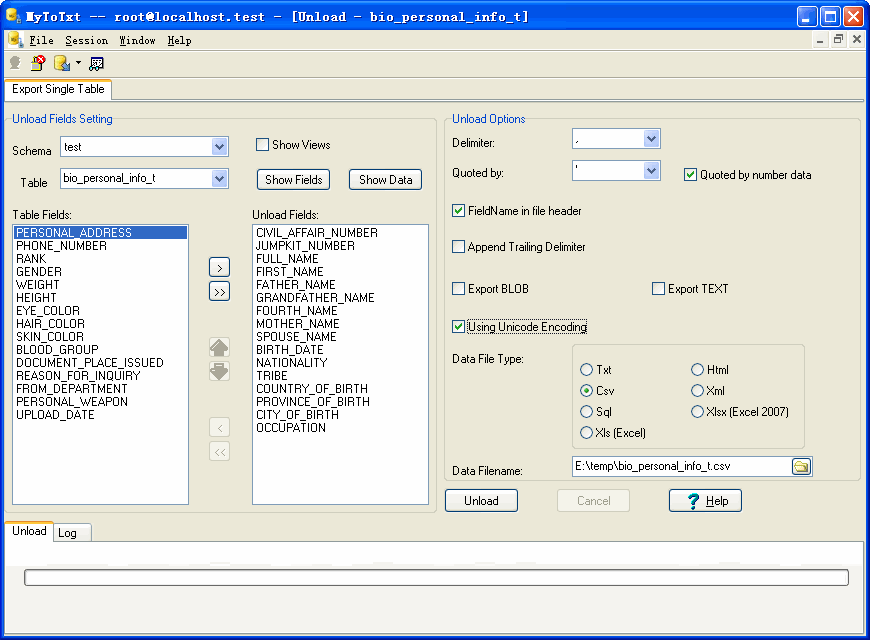
Task: Select PERSONAL_WEAPON in Table Fields
Action: pyautogui.click(x=100, y=402)
